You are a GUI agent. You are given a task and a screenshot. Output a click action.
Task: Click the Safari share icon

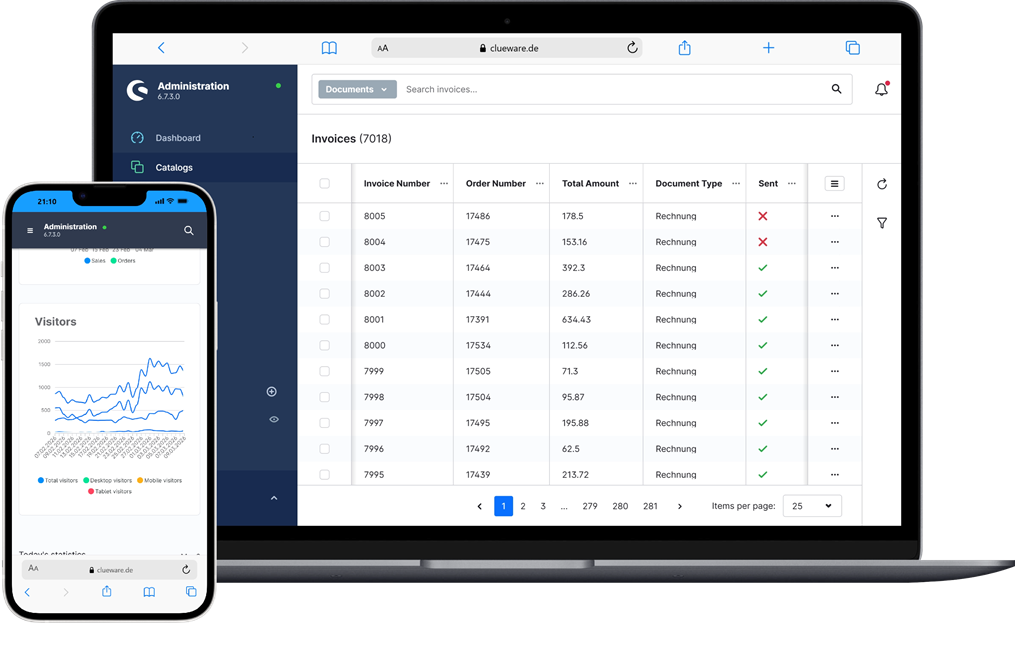tap(684, 47)
